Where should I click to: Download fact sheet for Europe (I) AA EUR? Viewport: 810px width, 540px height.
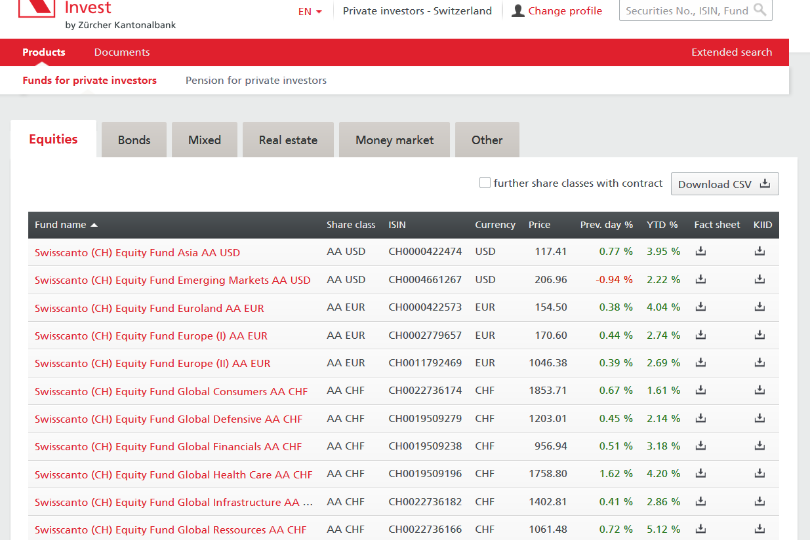[x=700, y=335]
